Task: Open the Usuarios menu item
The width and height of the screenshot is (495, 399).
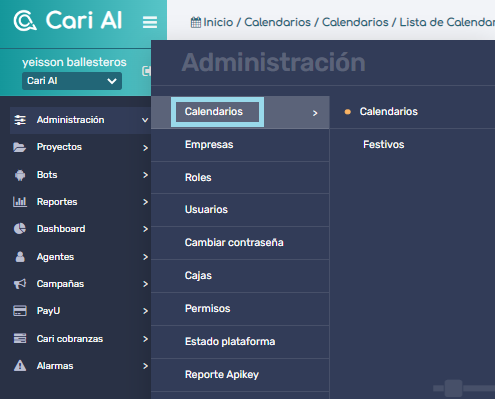Action: pos(240,210)
